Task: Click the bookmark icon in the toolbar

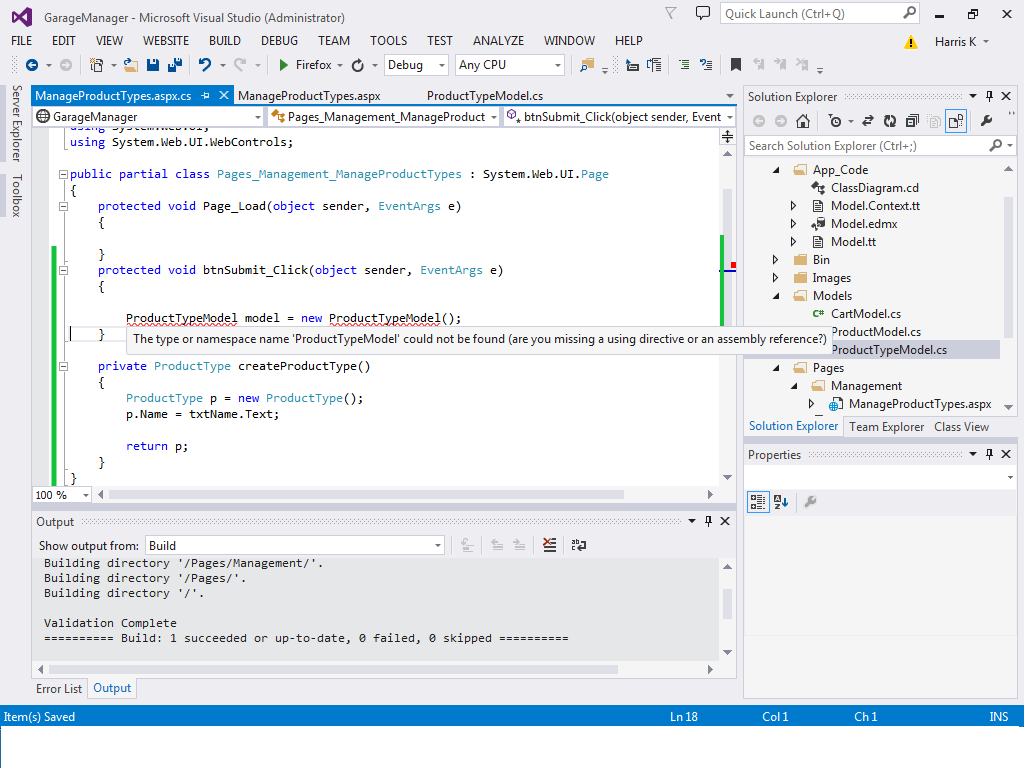Action: tap(736, 65)
